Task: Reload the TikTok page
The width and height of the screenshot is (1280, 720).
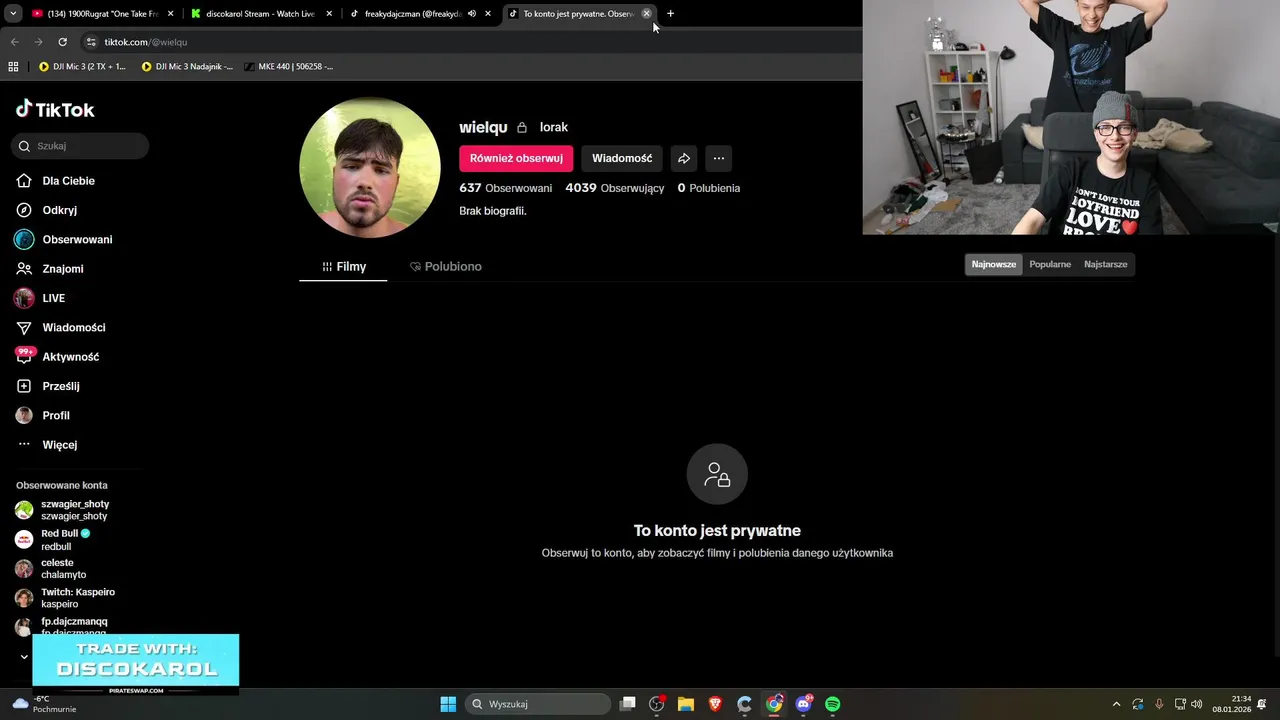Action: [62, 42]
